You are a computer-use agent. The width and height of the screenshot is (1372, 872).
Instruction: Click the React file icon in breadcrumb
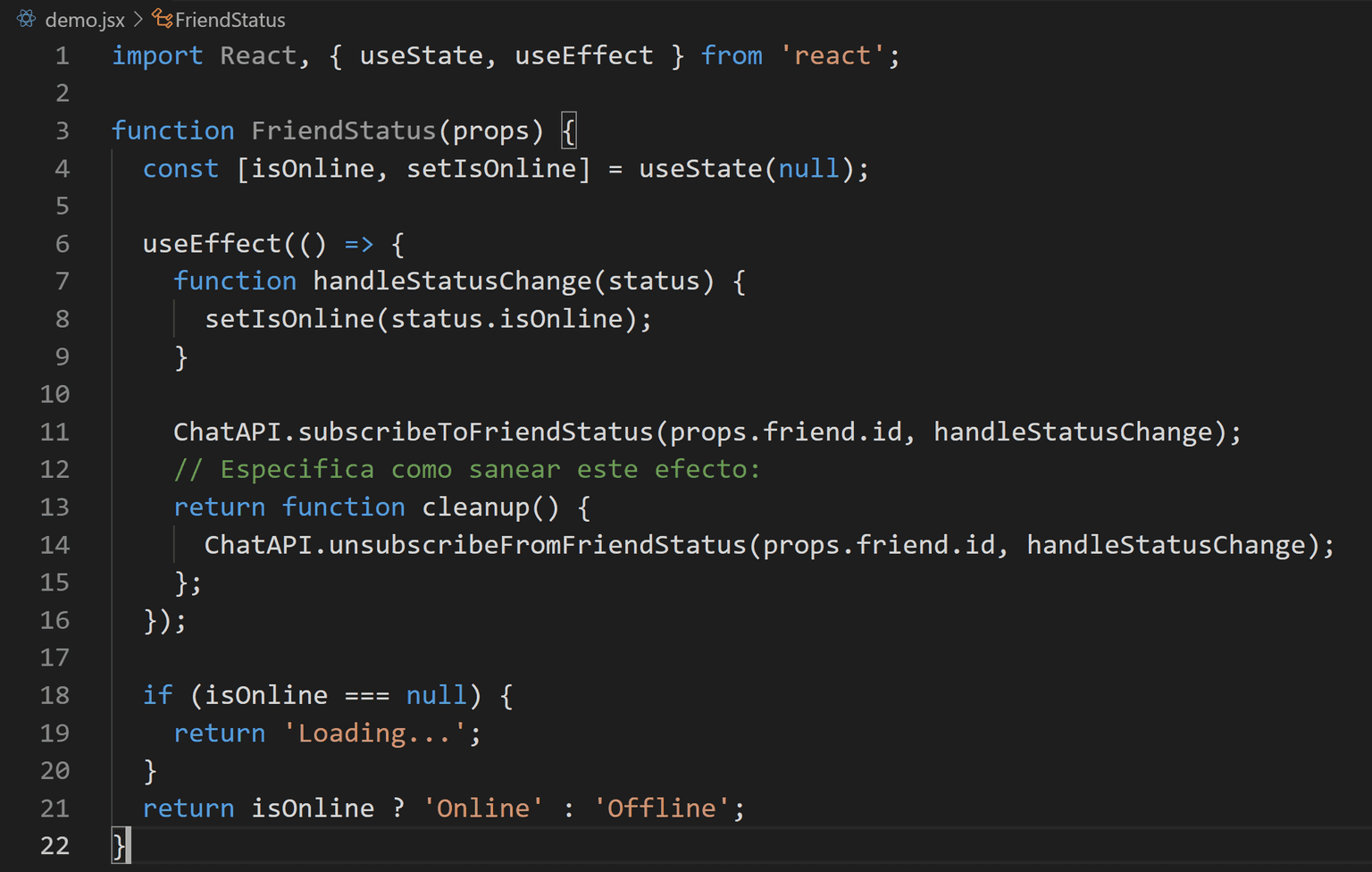25,19
